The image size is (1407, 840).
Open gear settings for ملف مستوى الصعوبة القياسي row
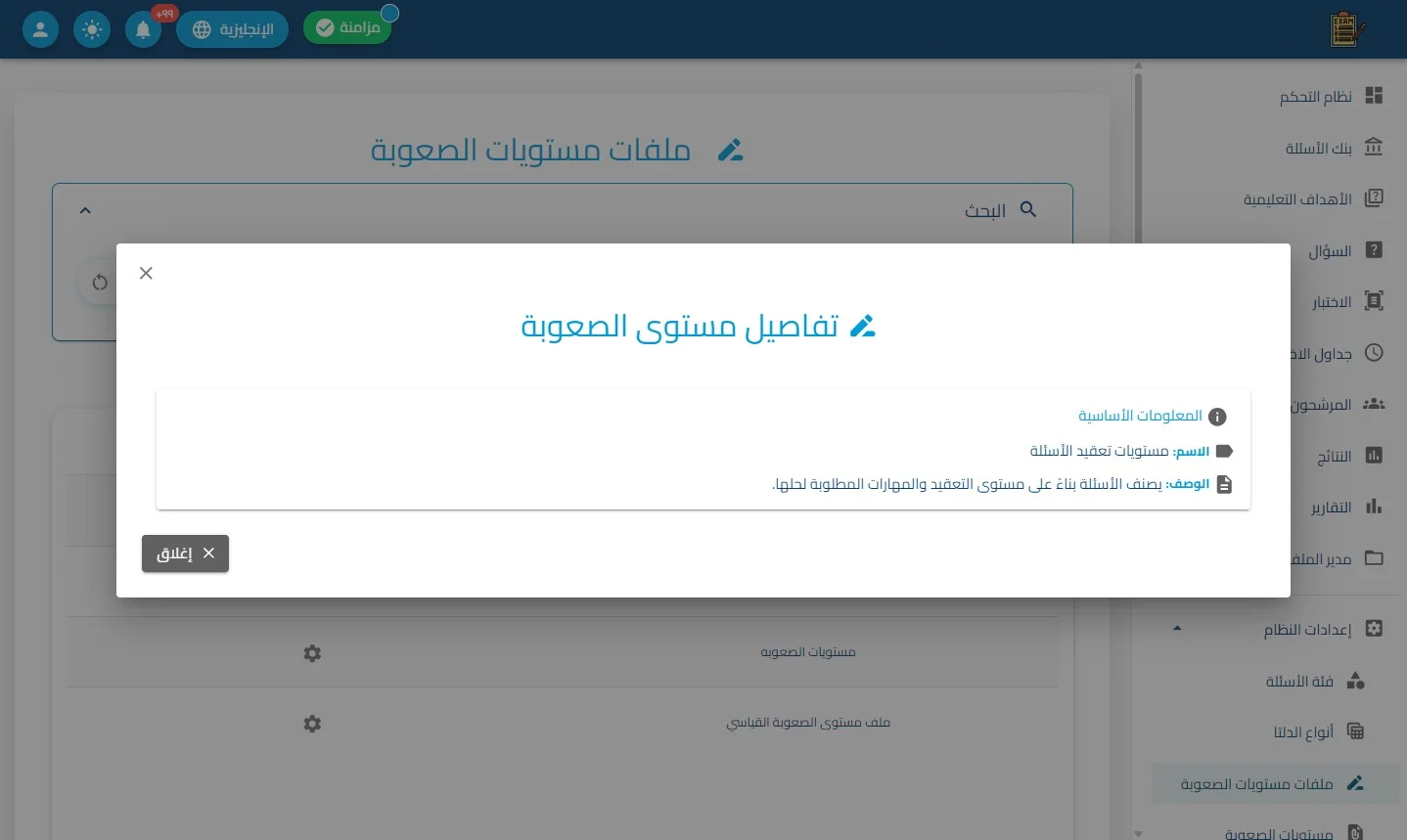[312, 724]
